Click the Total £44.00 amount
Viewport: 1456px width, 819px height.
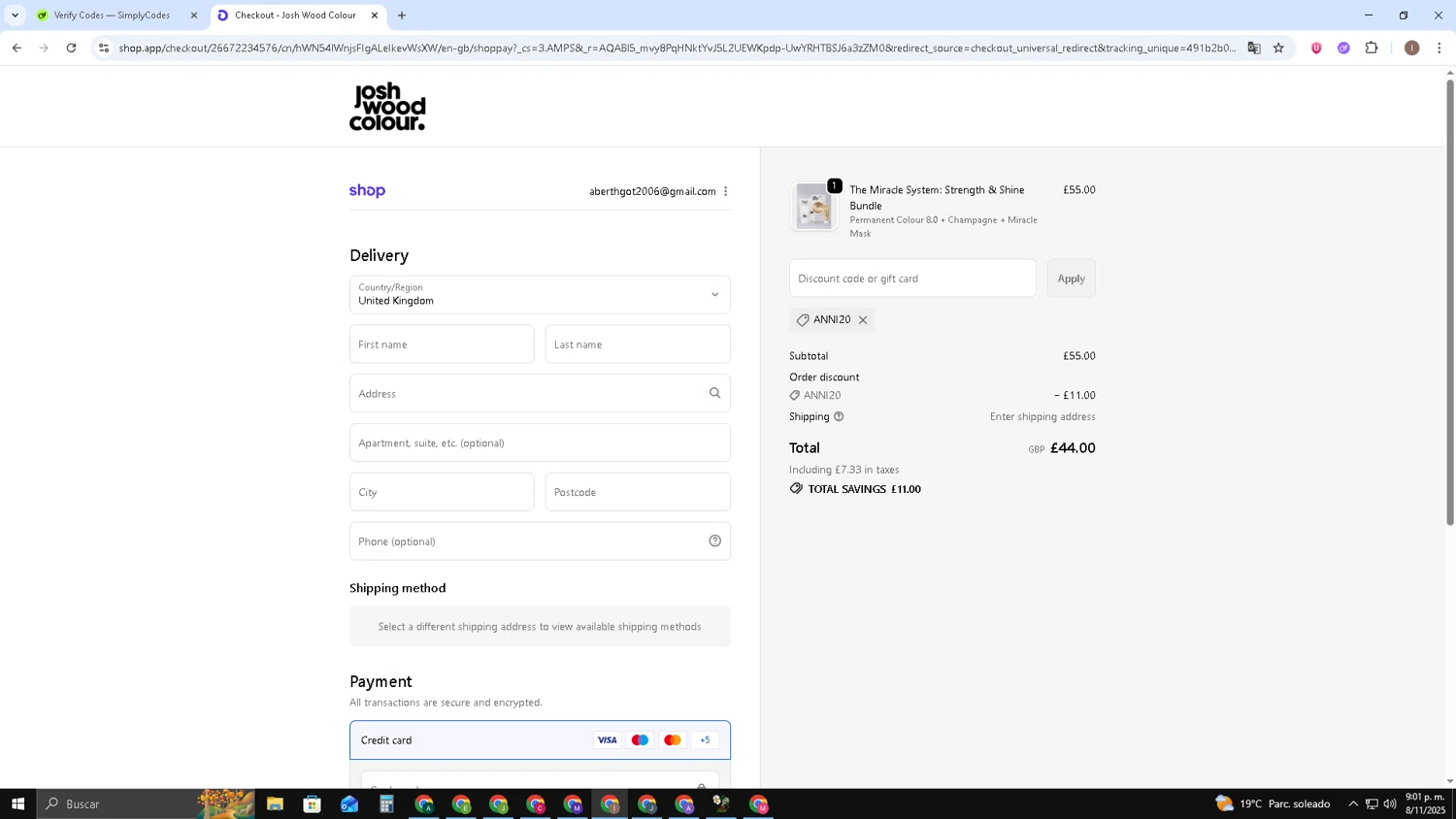click(1073, 448)
